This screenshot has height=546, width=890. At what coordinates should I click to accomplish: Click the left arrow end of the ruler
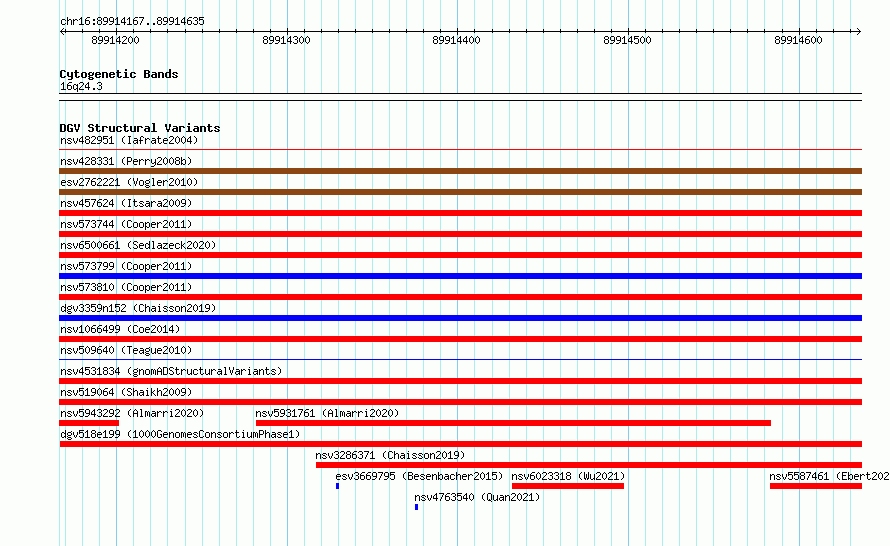click(62, 32)
